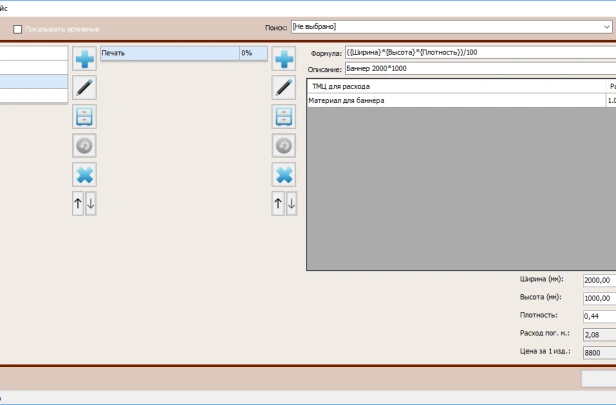The height and width of the screenshot is (405, 616).
Task: Click the Описание field with Баннер 2000*1000
Action: [x=480, y=69]
